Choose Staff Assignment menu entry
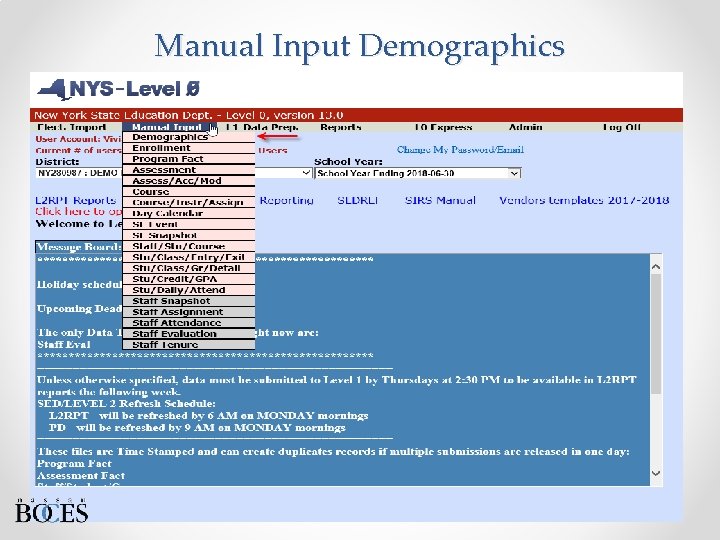The width and height of the screenshot is (720, 540). click(189, 312)
